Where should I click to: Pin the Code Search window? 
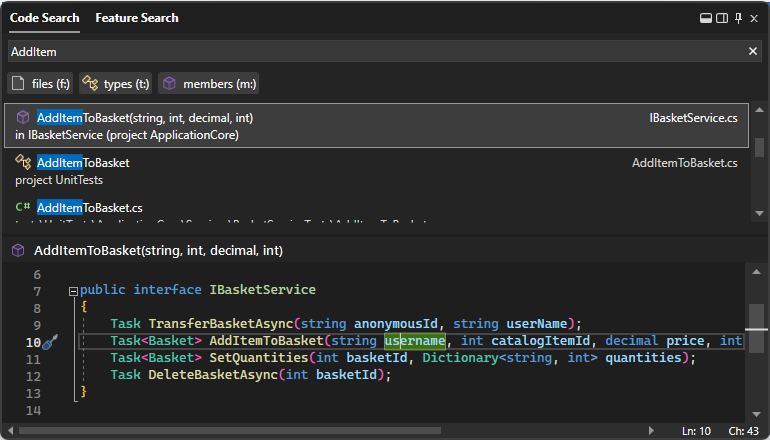tap(738, 18)
